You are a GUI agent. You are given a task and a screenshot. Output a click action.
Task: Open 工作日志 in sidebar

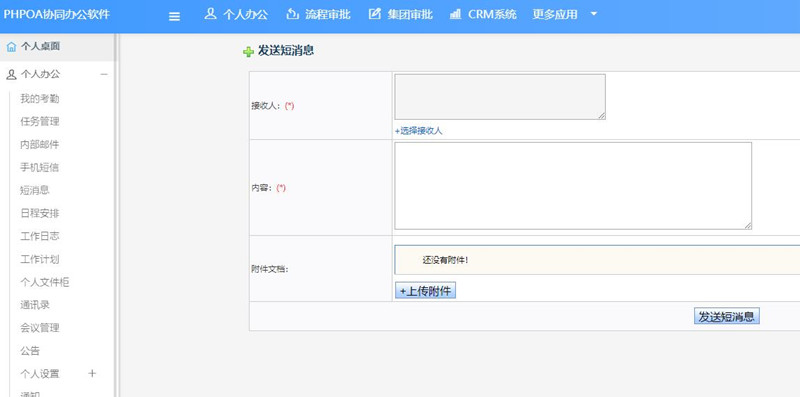coord(39,236)
